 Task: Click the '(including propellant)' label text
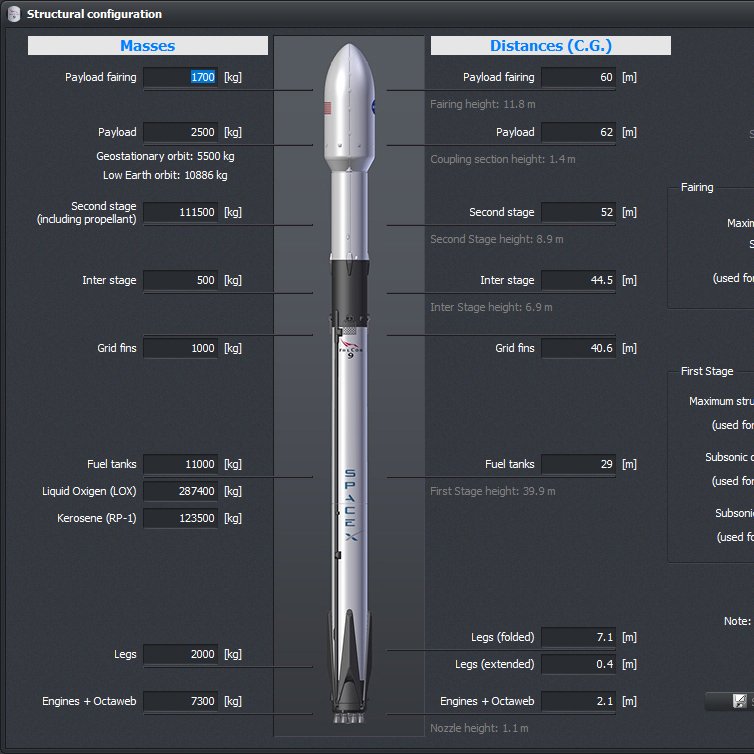[x=87, y=219]
